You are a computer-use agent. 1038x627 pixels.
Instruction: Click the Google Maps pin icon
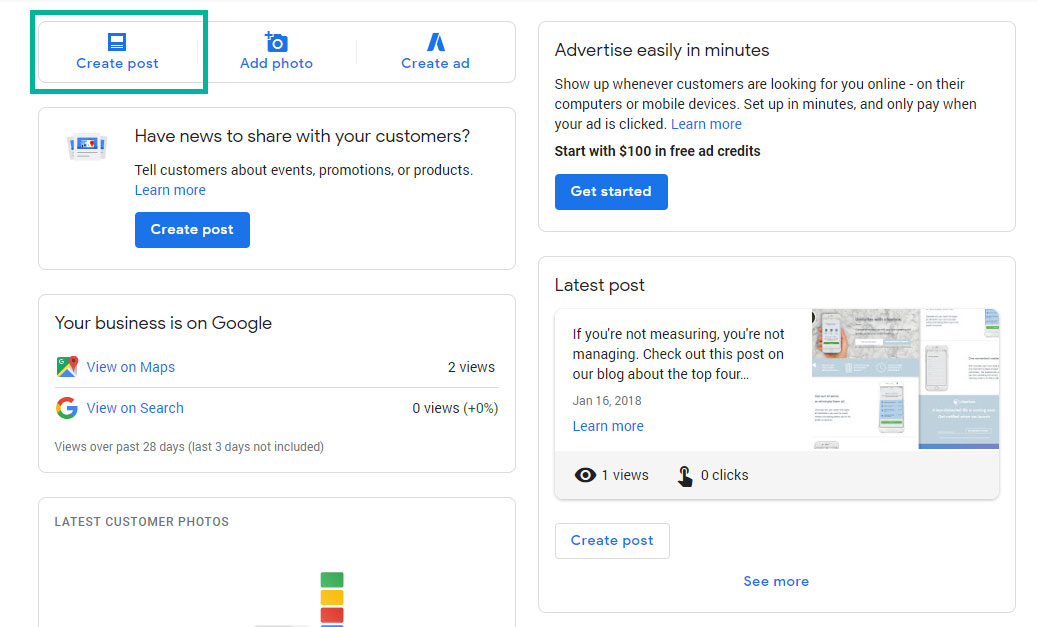pyautogui.click(x=66, y=366)
